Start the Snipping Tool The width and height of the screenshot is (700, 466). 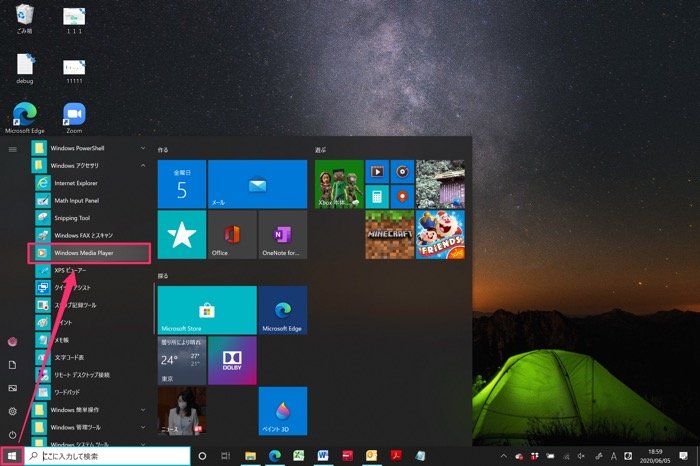tap(89, 218)
